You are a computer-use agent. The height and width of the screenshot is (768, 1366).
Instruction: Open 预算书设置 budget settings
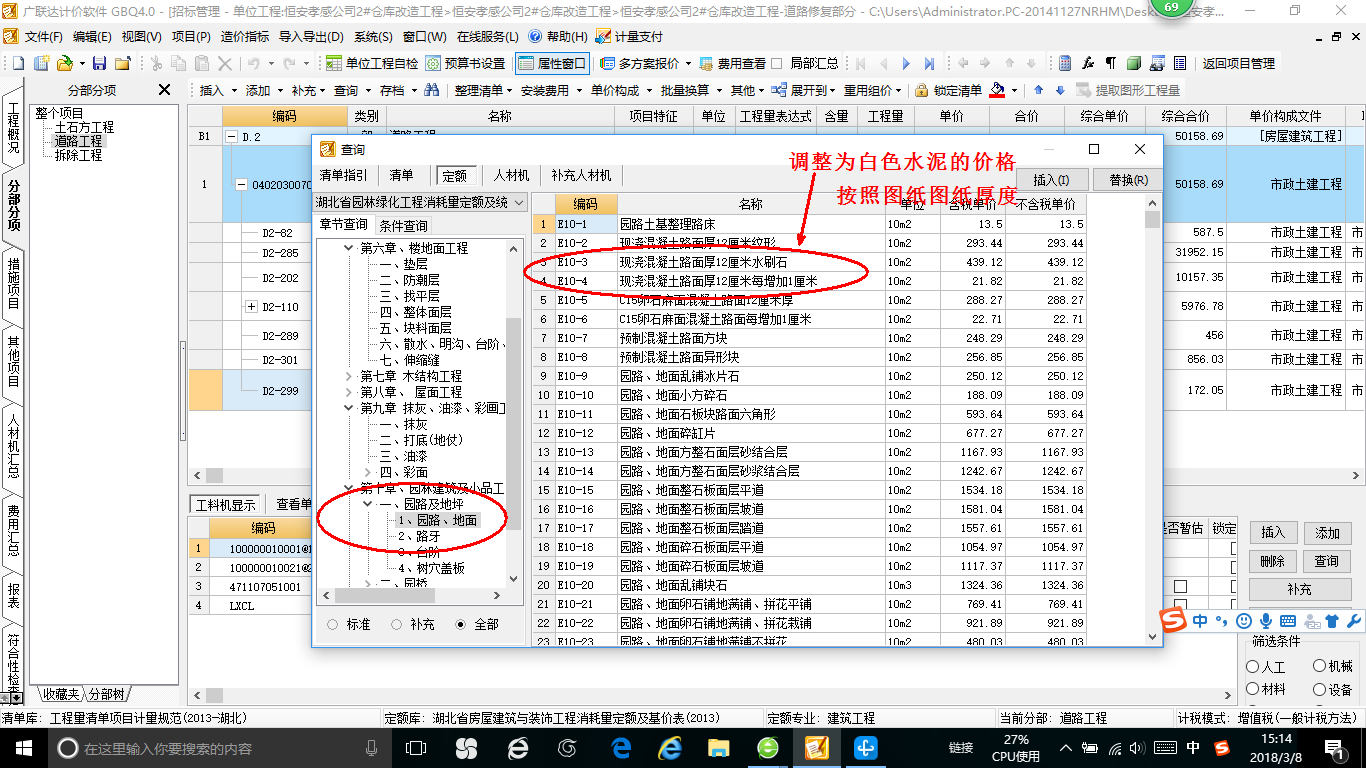pos(466,63)
